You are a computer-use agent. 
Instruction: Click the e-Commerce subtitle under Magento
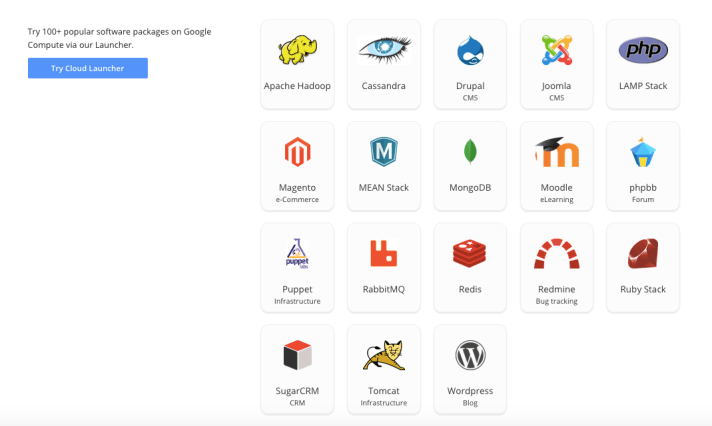297,199
